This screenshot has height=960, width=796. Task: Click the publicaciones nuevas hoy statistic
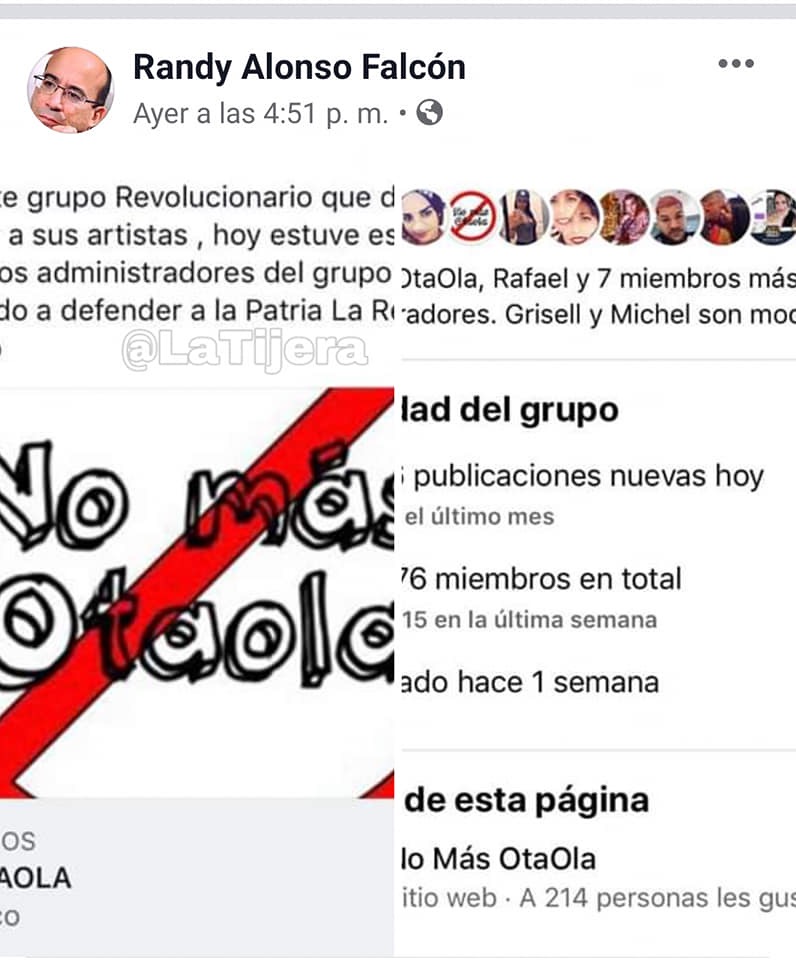coord(583,476)
